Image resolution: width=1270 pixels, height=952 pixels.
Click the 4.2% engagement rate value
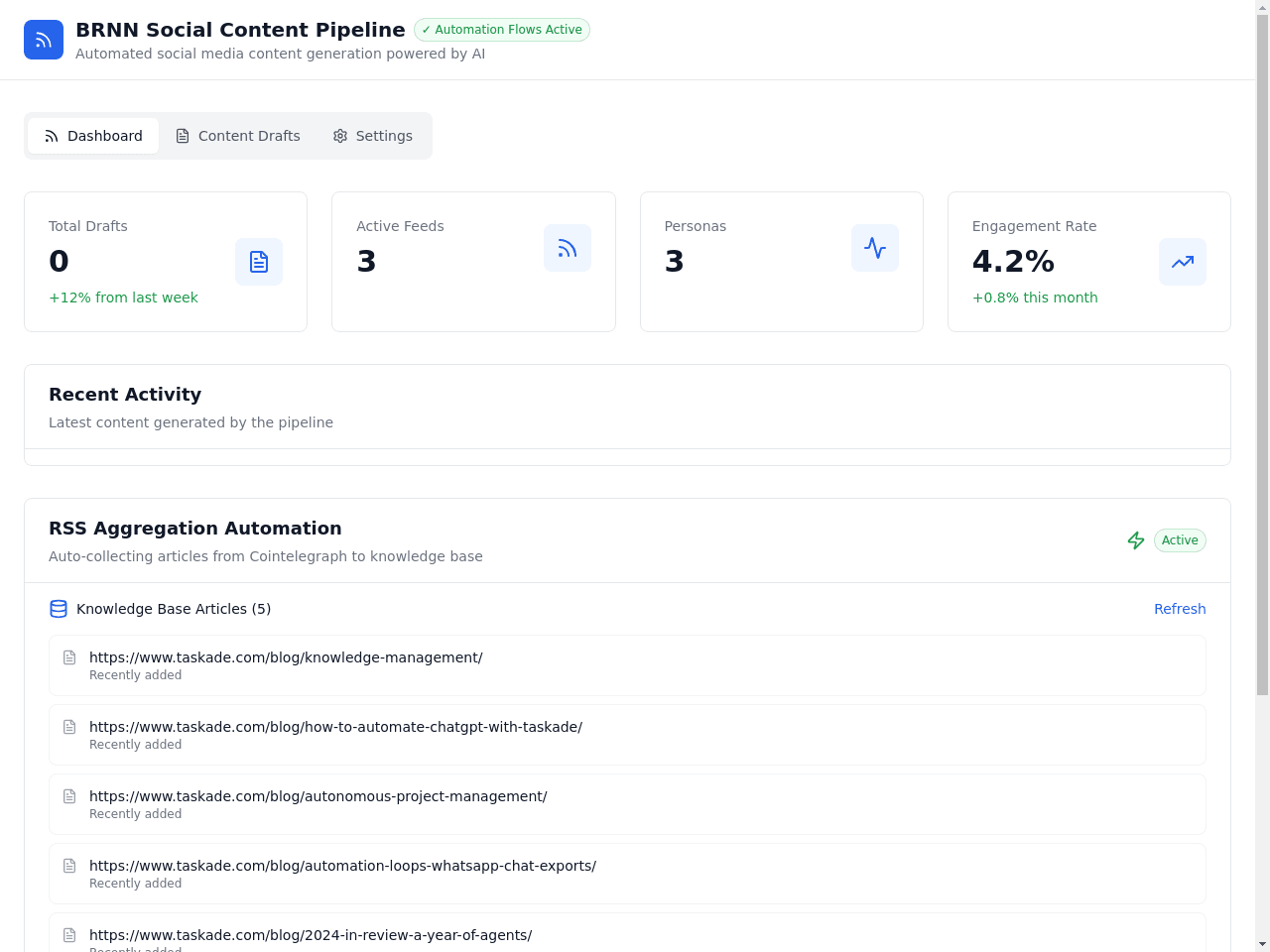pyautogui.click(x=1013, y=261)
